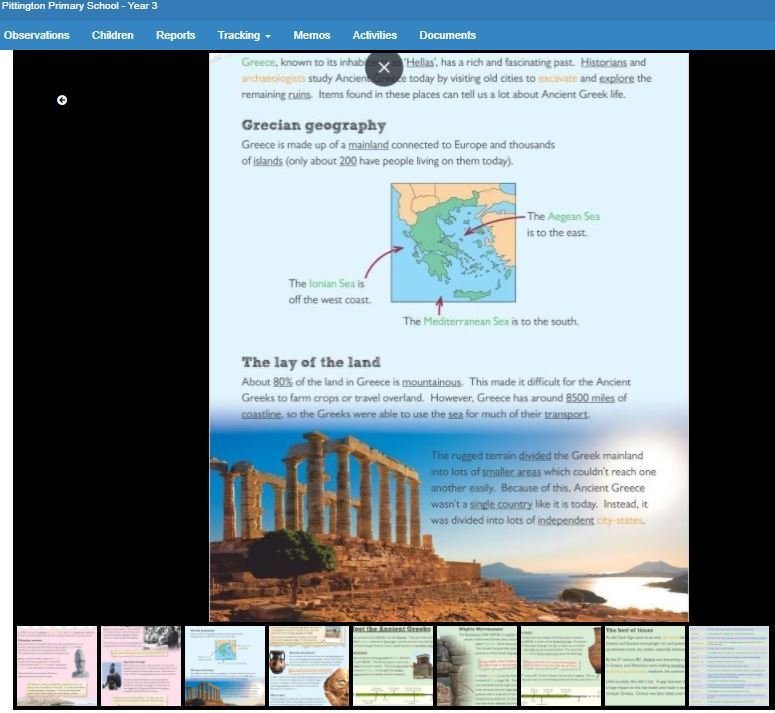Click the underlined '8500 miles' text

point(590,398)
